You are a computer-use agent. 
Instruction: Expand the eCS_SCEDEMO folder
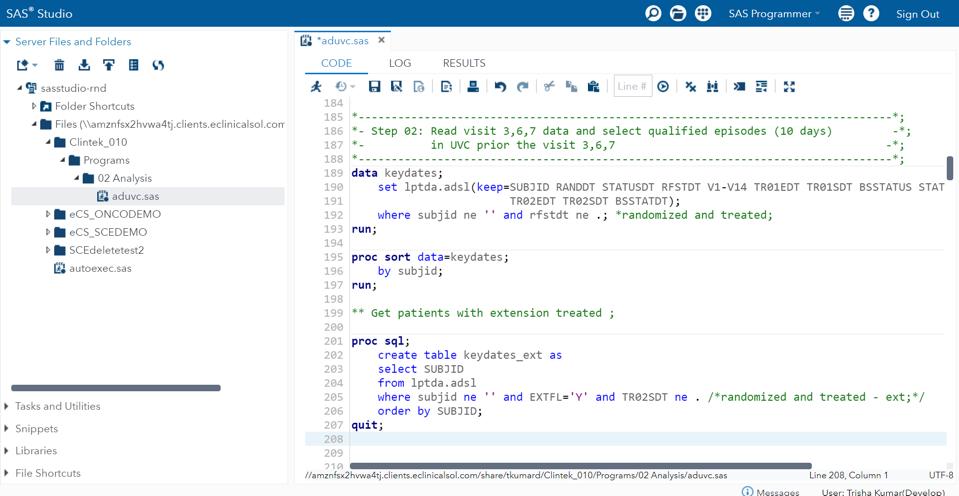click(x=48, y=232)
